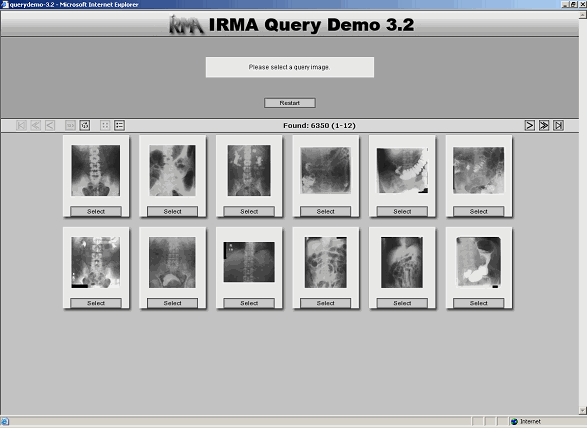Image resolution: width=587 pixels, height=428 pixels.
Task: Click the first thumbnail in bottom row
Action: click(96, 262)
